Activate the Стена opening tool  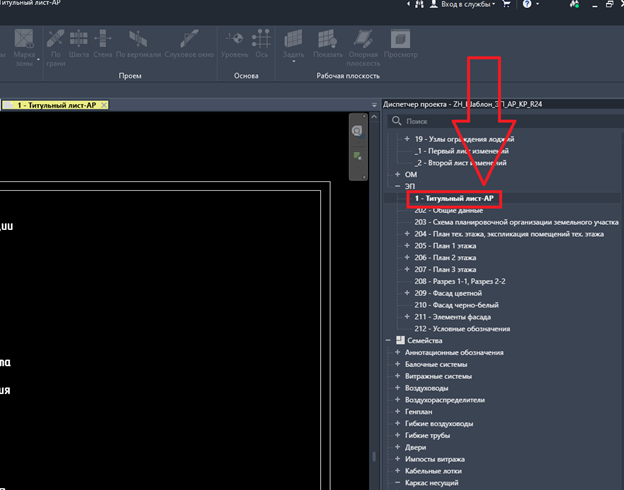[103, 44]
